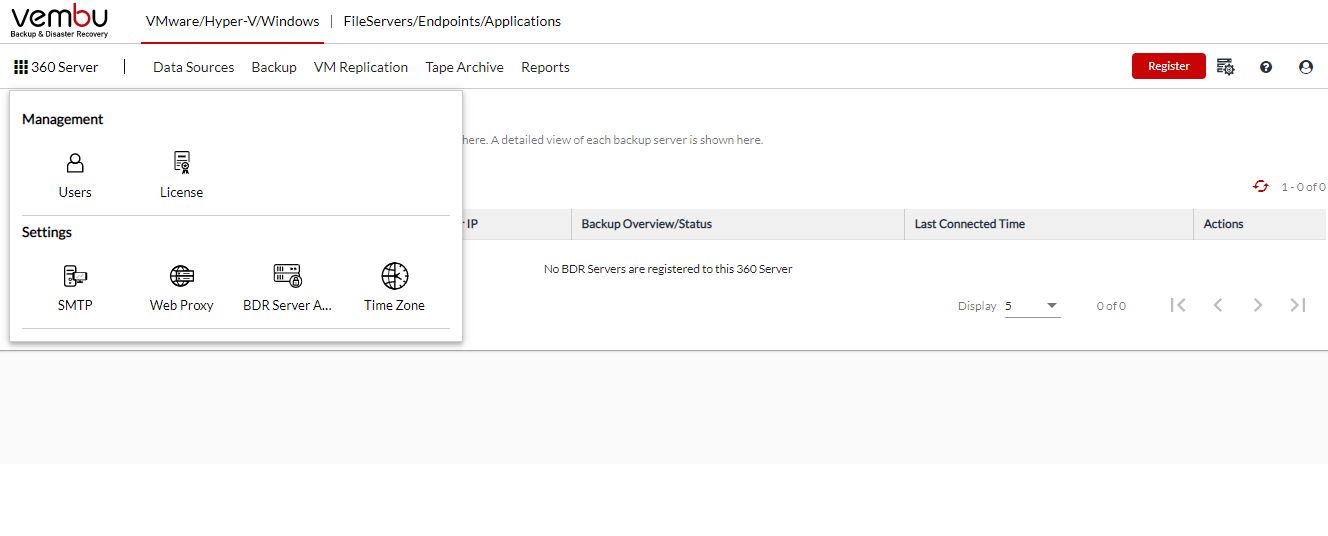The height and width of the screenshot is (536, 1328).
Task: Open SMTP settings icon
Action: tap(75, 276)
